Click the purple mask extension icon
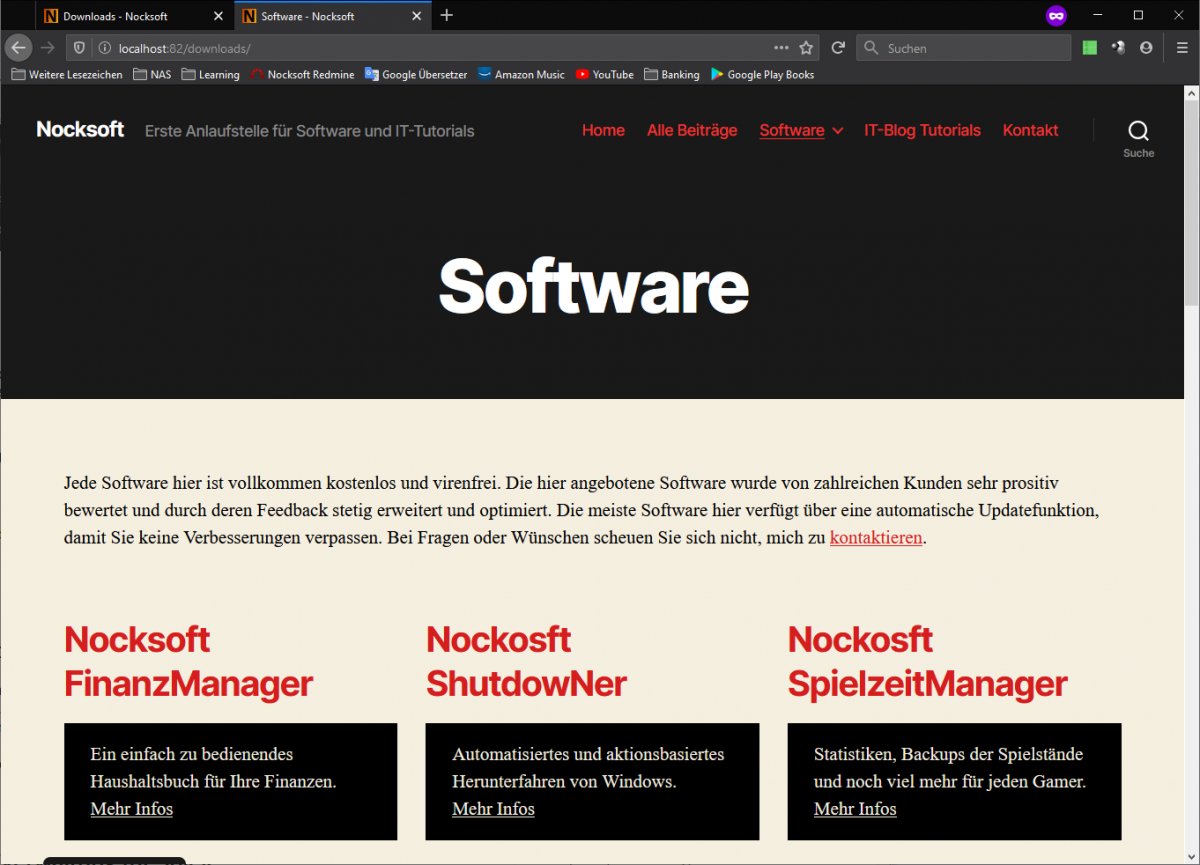 pyautogui.click(x=1056, y=15)
